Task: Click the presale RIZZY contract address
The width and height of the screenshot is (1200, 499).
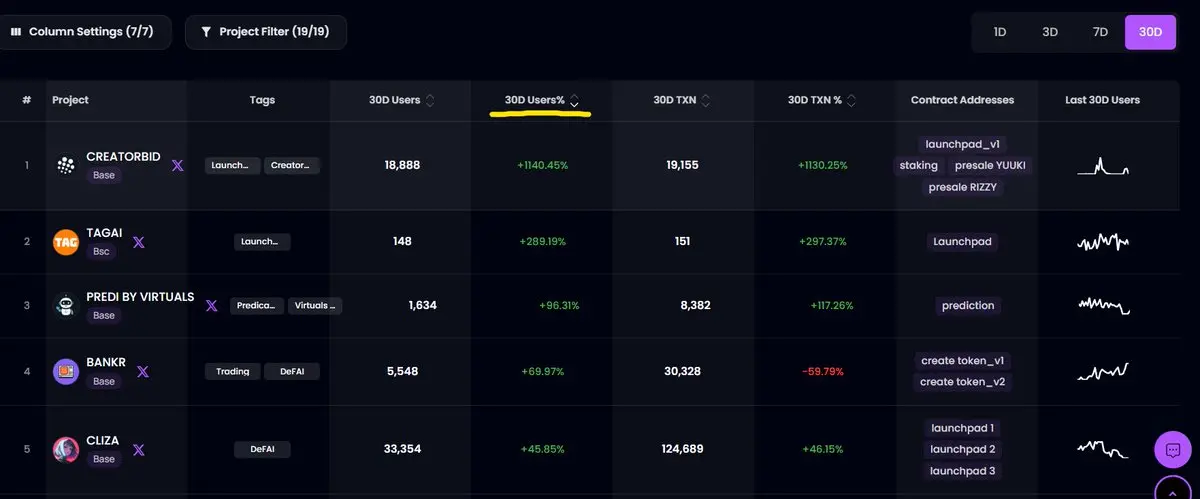Action: click(x=962, y=187)
